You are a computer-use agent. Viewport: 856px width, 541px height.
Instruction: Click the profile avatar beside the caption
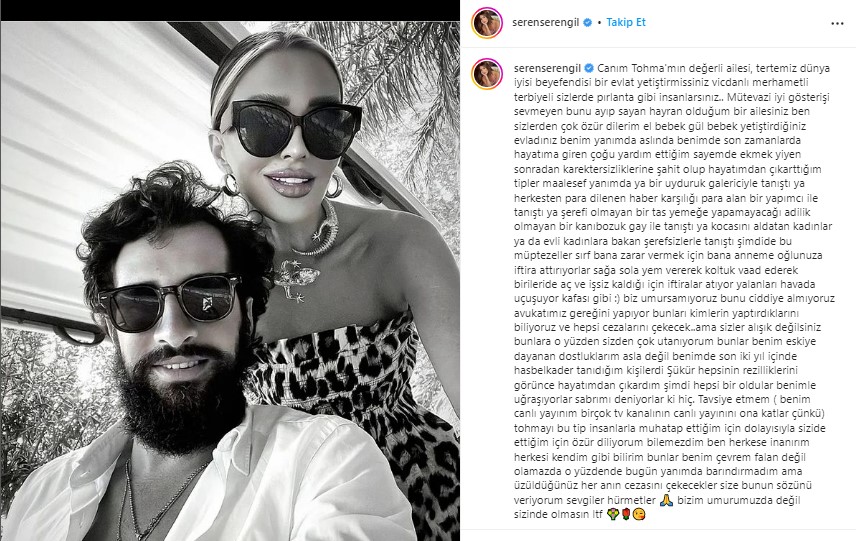click(487, 74)
